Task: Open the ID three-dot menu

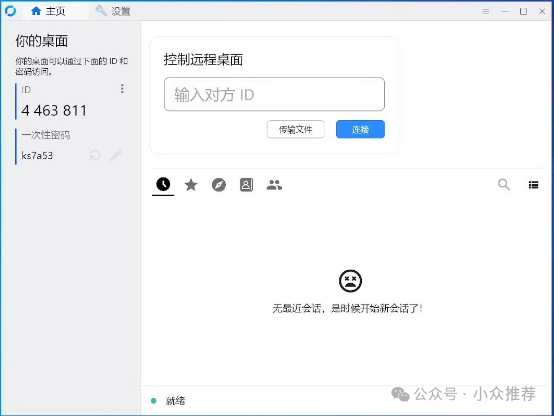Action: [122, 88]
